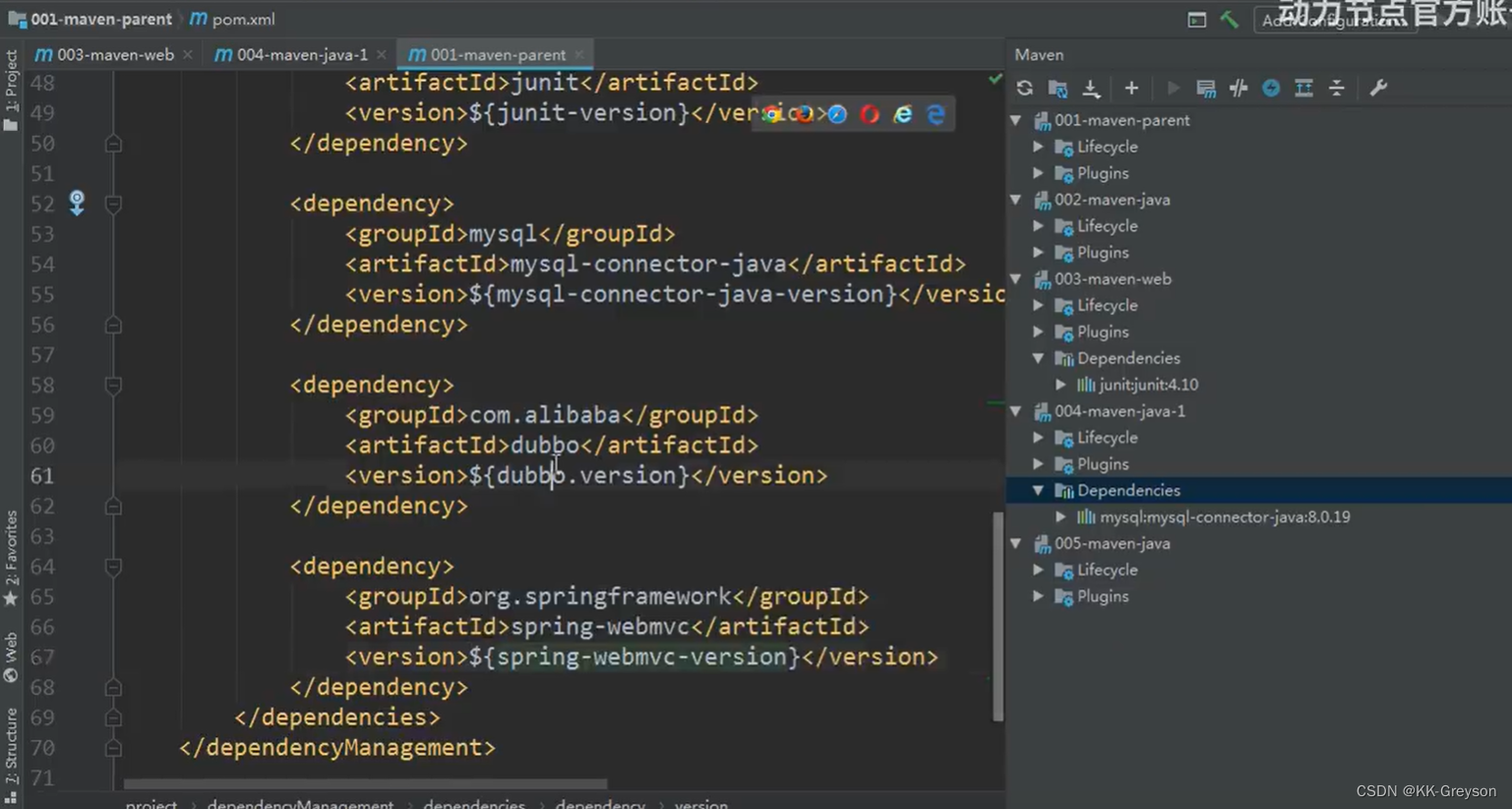Open pom.xml preview in Edge
This screenshot has width=1512, height=809.
pos(936,114)
